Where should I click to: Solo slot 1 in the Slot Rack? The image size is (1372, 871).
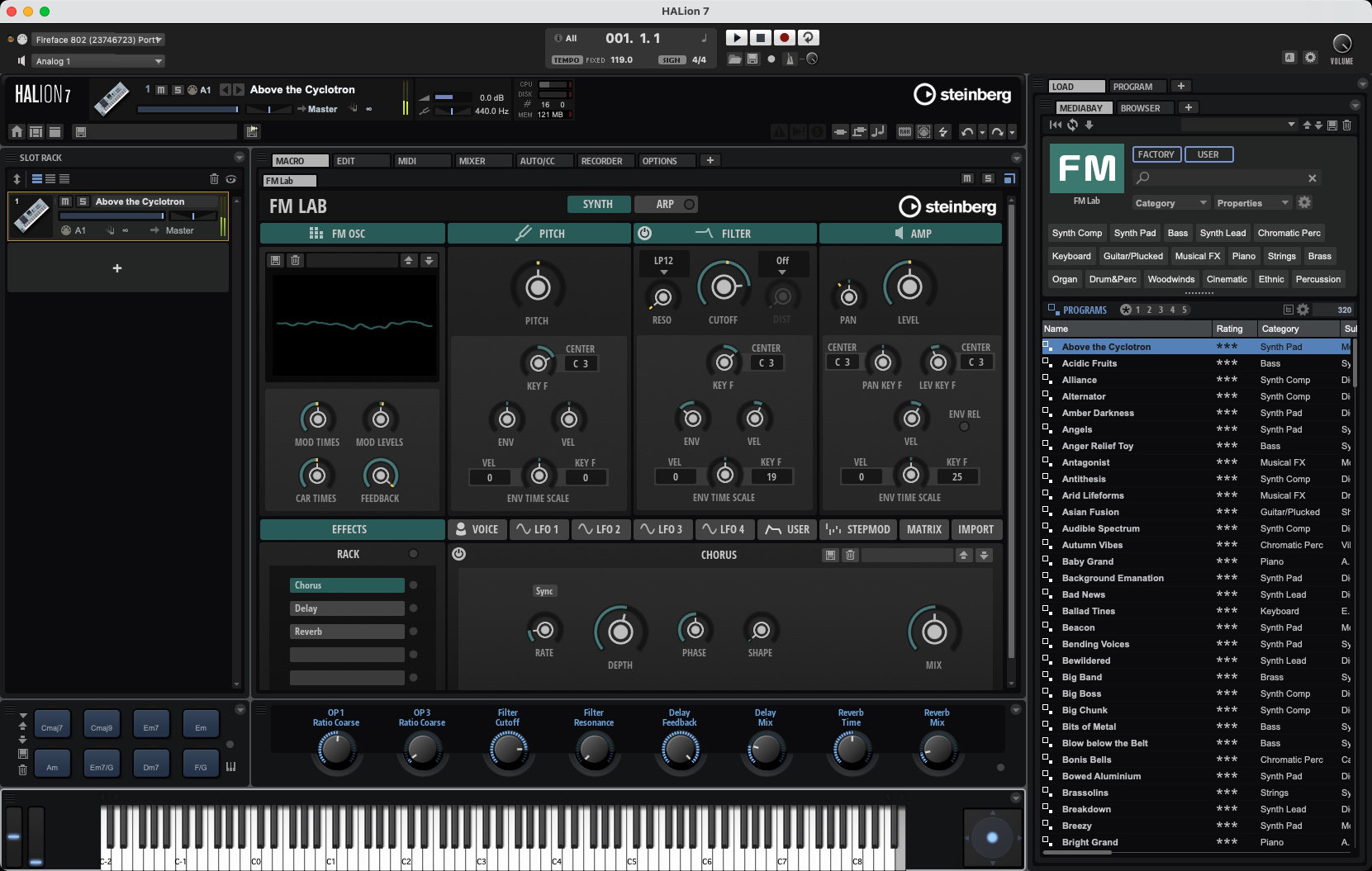pyautogui.click(x=82, y=201)
